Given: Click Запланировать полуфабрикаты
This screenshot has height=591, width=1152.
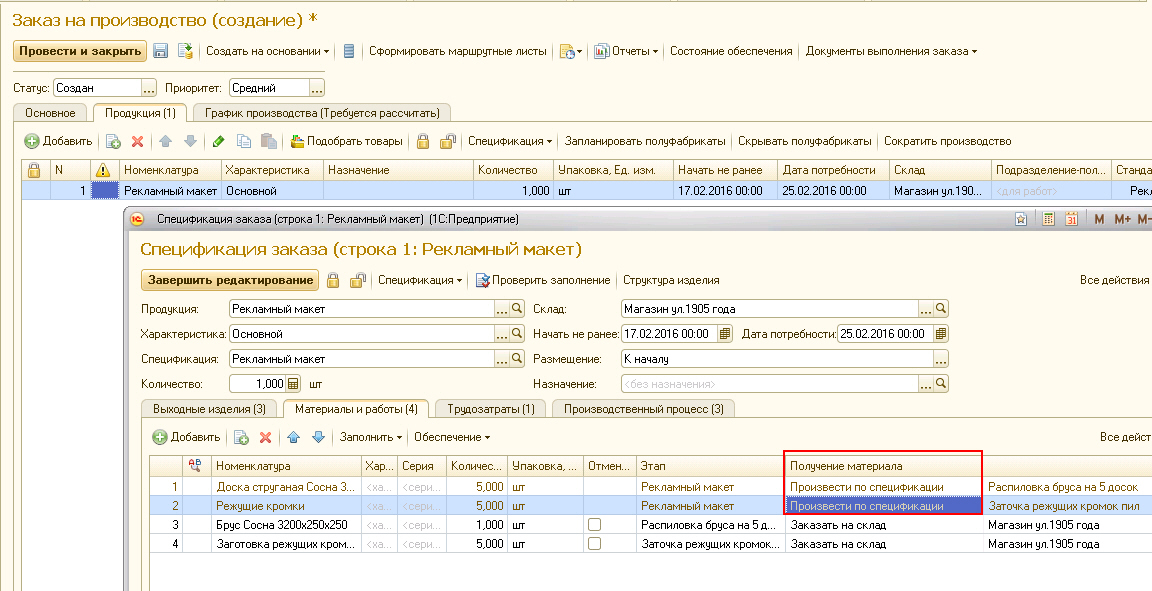Looking at the screenshot, I should tap(645, 141).
